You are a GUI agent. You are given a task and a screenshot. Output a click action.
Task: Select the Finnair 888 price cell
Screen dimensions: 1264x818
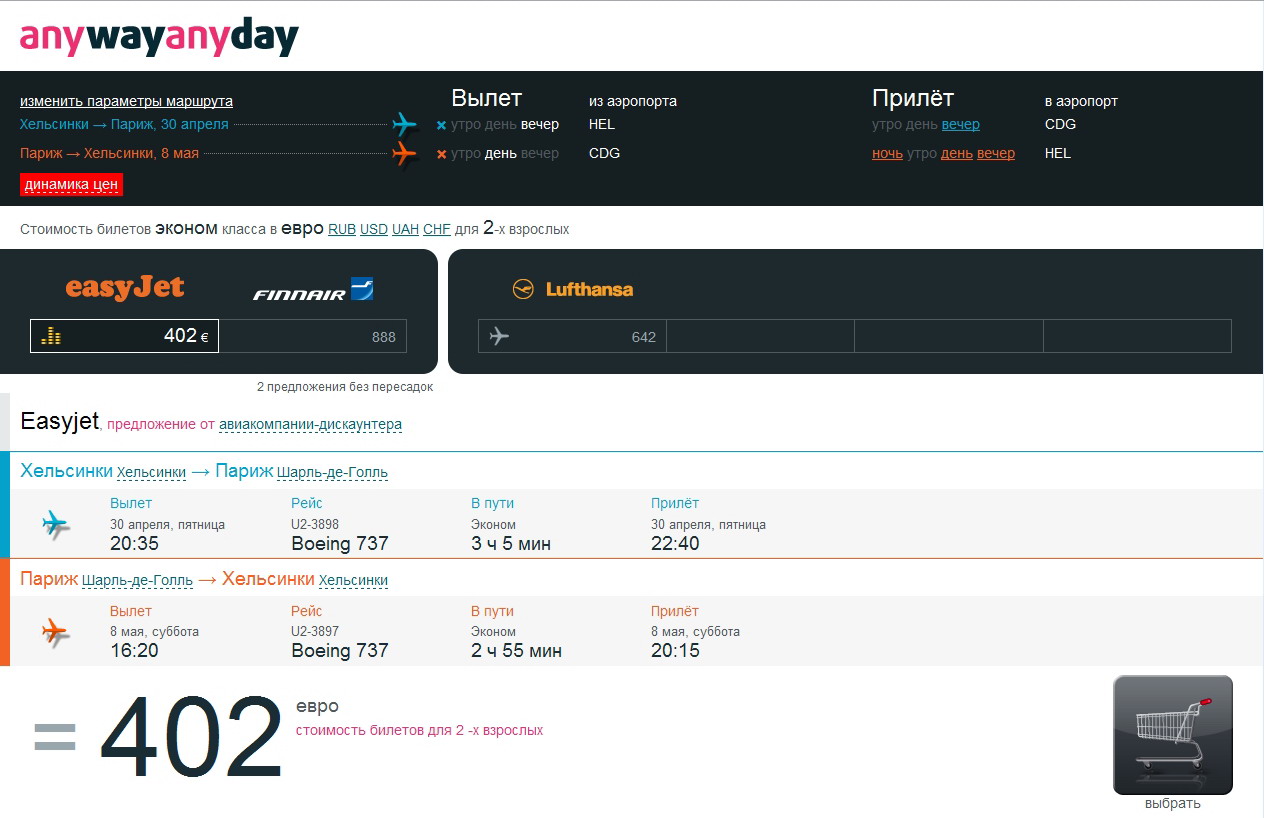click(313, 337)
